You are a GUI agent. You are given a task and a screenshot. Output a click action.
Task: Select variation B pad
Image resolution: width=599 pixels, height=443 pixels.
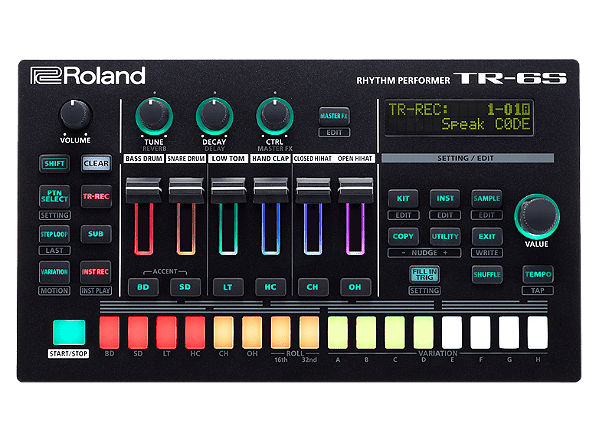(x=366, y=332)
